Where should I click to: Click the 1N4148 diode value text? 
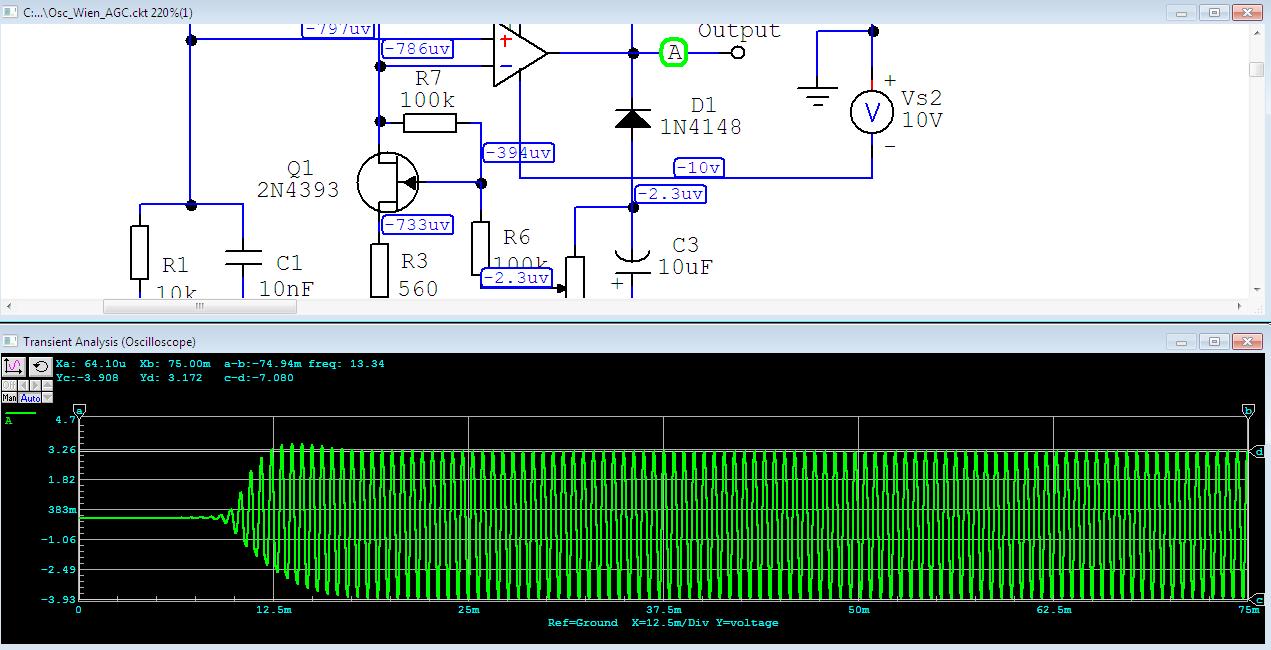coord(701,127)
